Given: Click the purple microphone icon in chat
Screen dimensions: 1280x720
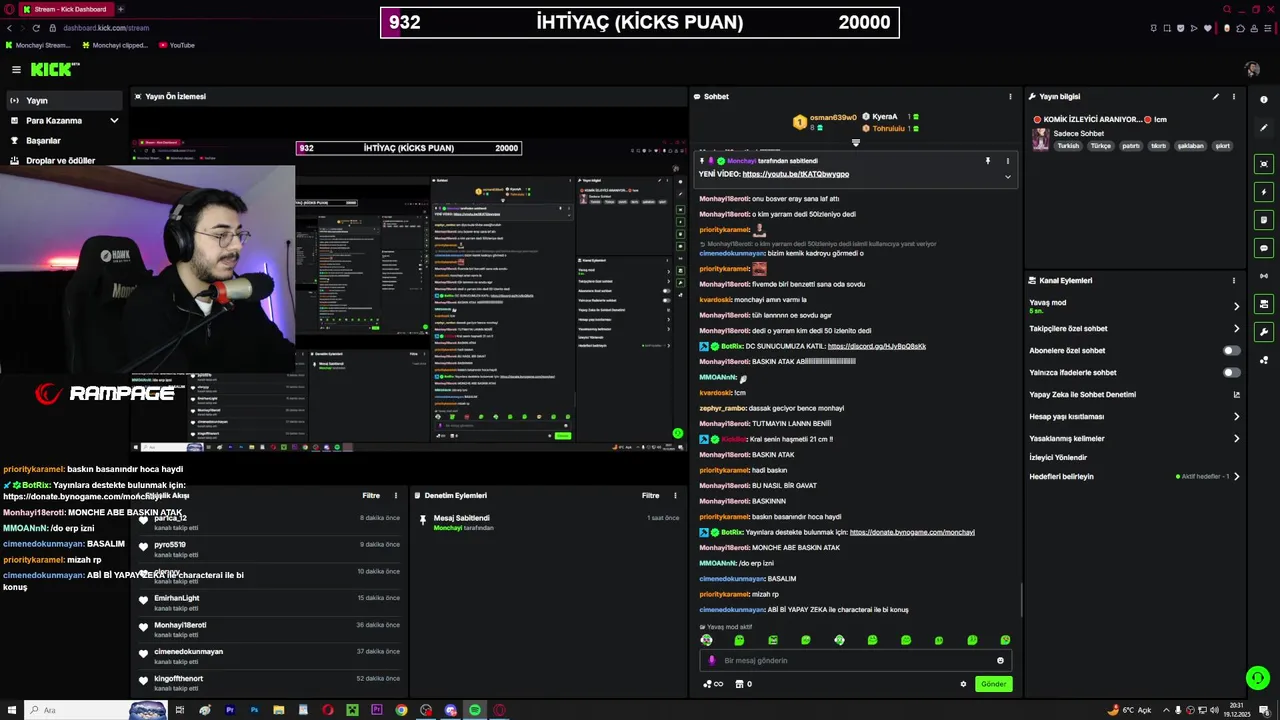Looking at the screenshot, I should point(712,660).
